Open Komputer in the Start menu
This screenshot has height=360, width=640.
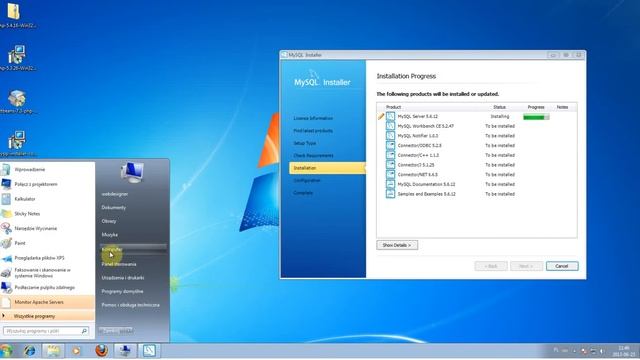[x=133, y=249]
